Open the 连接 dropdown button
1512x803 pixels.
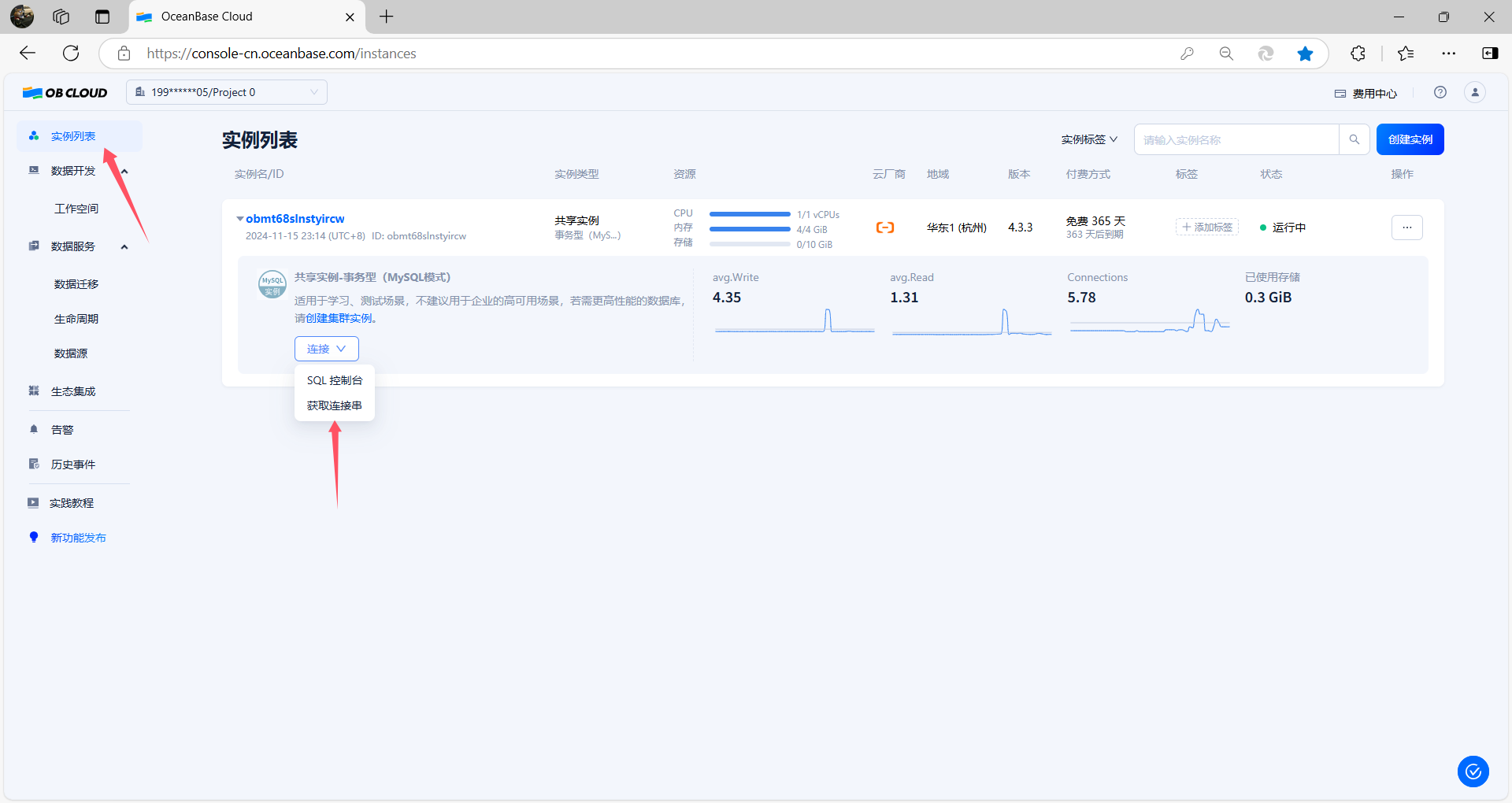click(x=327, y=349)
